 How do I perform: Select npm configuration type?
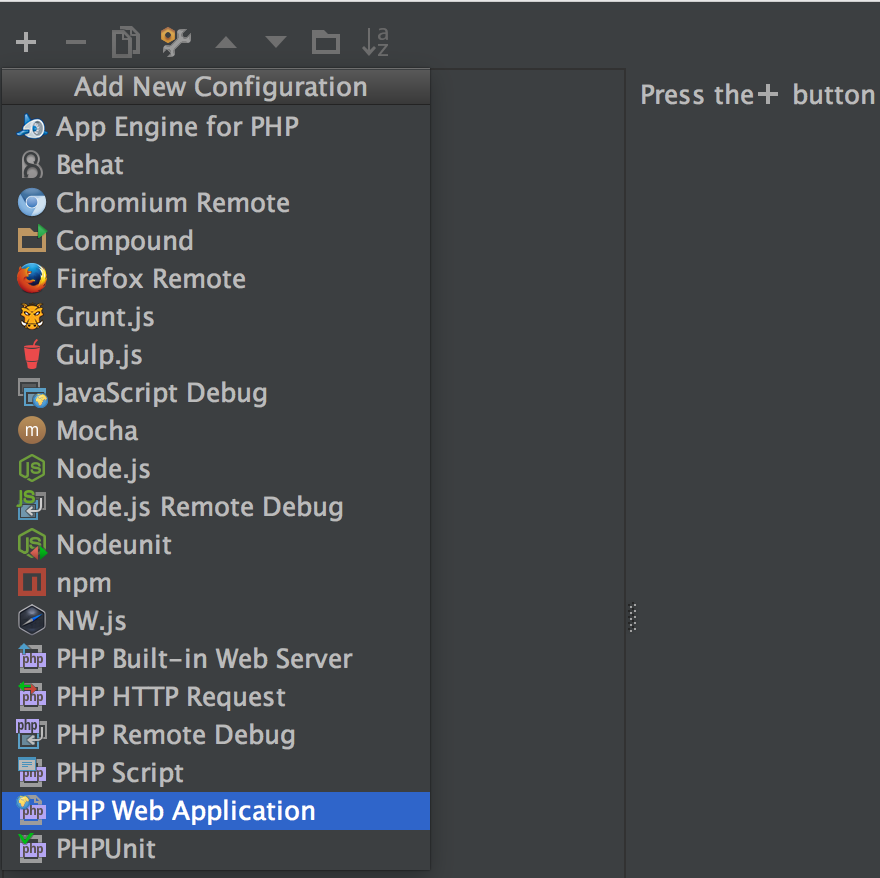pyautogui.click(x=216, y=583)
